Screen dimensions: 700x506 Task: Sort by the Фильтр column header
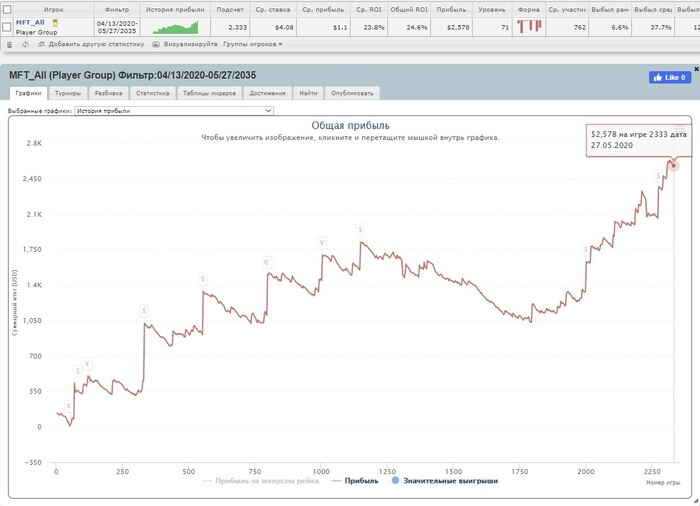pos(117,9)
